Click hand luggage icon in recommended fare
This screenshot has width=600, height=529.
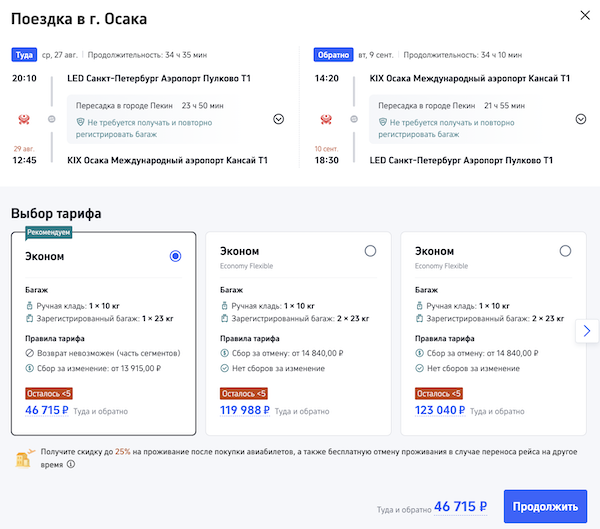pyautogui.click(x=29, y=303)
